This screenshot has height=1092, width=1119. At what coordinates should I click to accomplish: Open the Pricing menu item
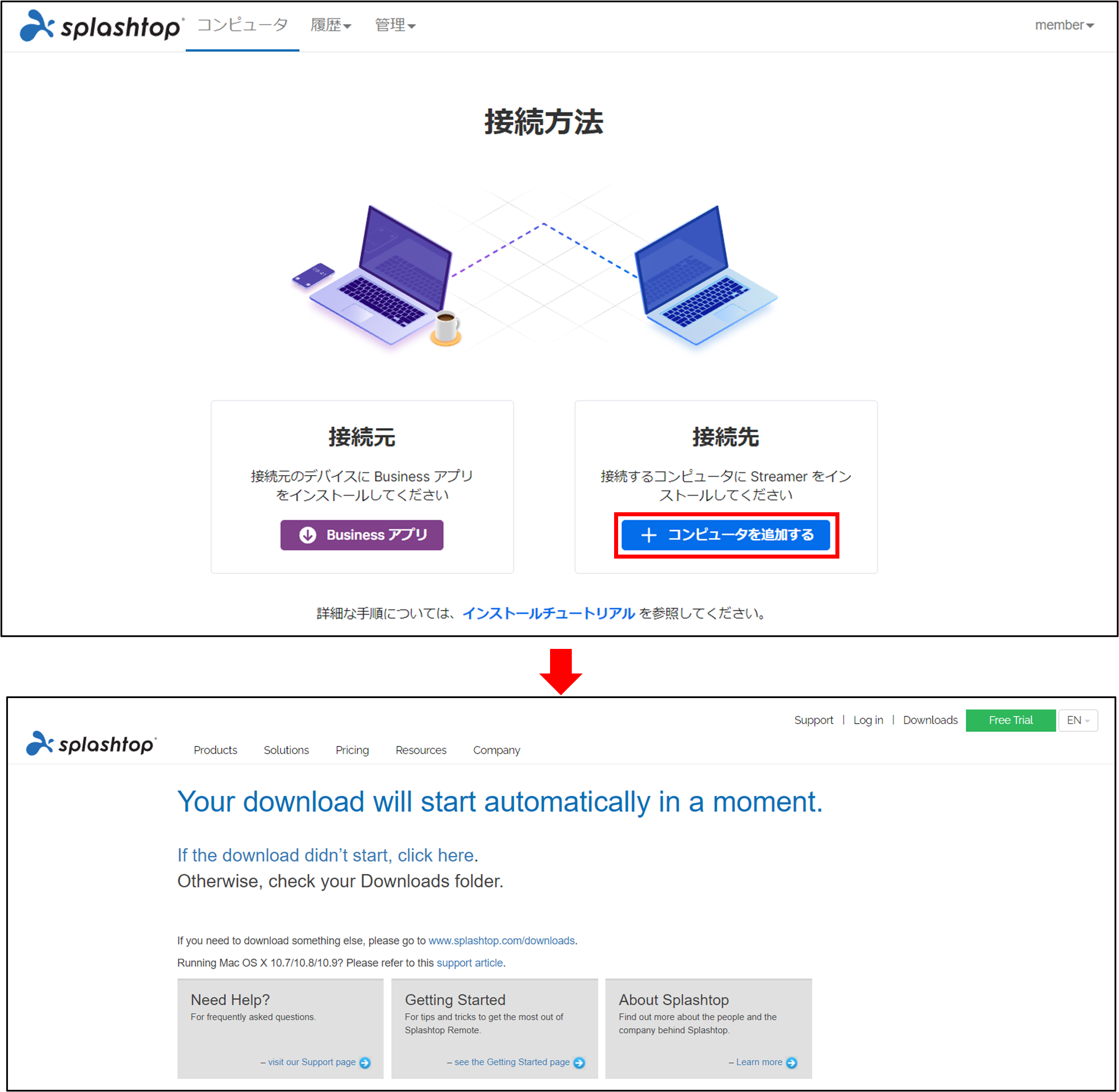click(352, 750)
